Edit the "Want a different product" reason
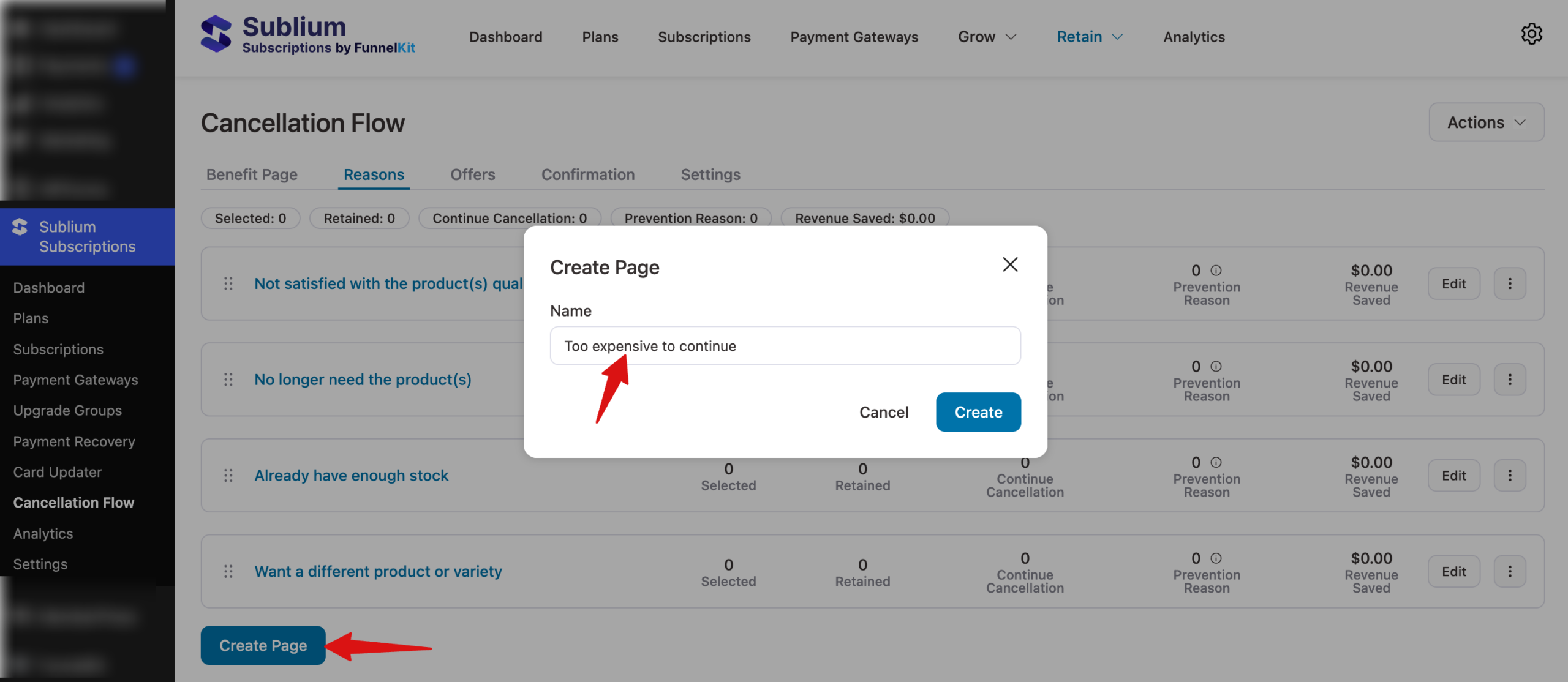The height and width of the screenshot is (682, 1568). [x=1453, y=571]
